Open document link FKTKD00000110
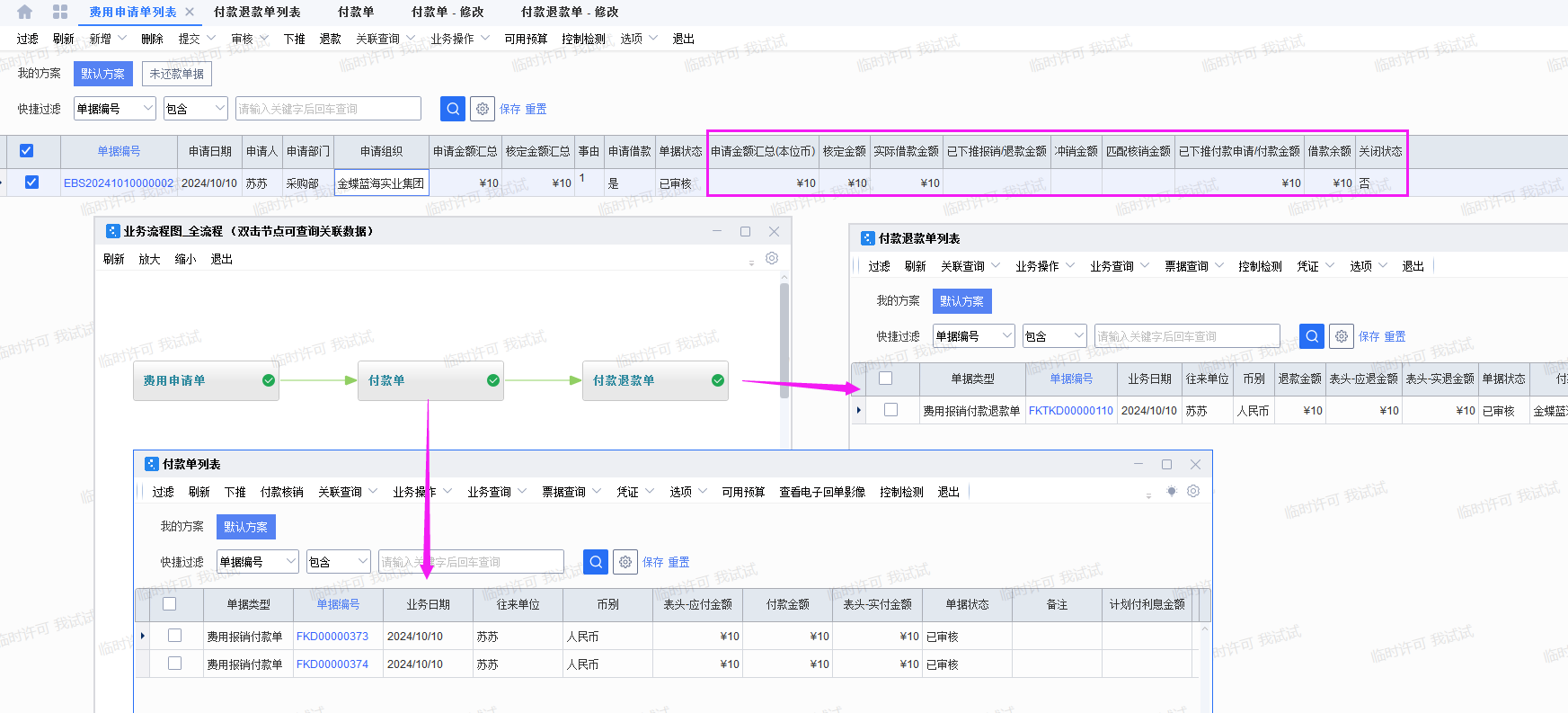 [x=1071, y=410]
